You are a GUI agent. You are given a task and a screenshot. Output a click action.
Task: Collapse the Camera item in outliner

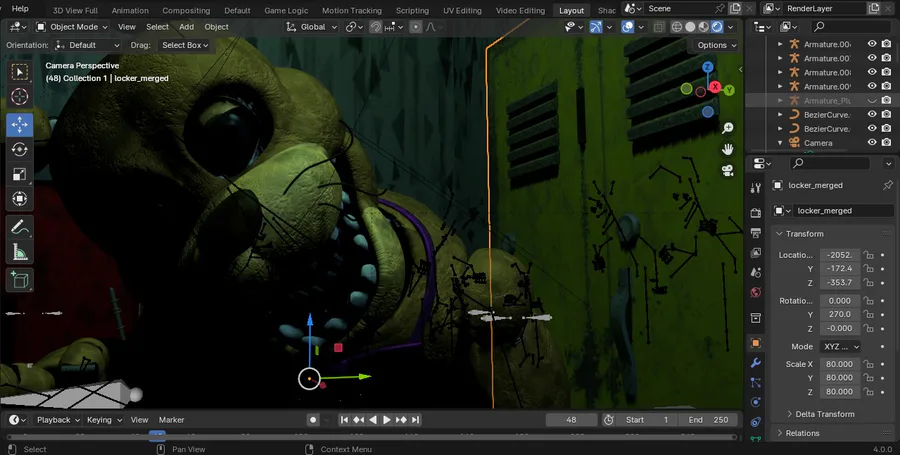pyautogui.click(x=780, y=143)
